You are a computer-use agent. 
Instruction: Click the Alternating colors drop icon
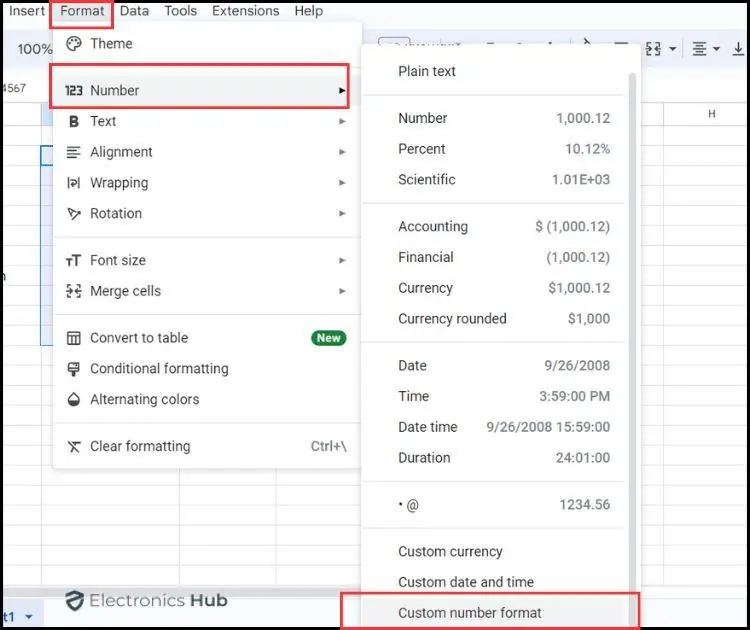tap(74, 399)
